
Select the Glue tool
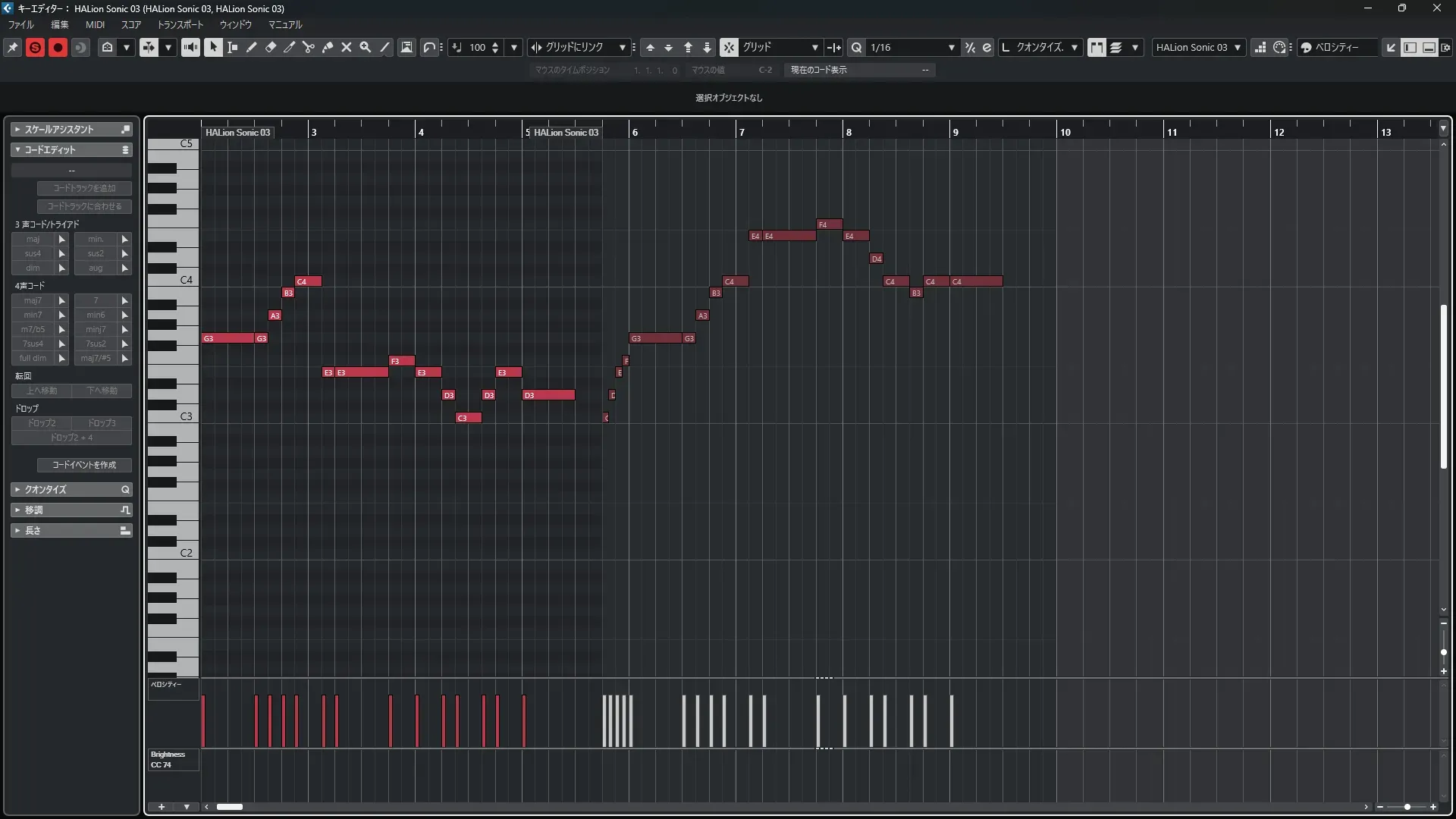click(x=328, y=47)
